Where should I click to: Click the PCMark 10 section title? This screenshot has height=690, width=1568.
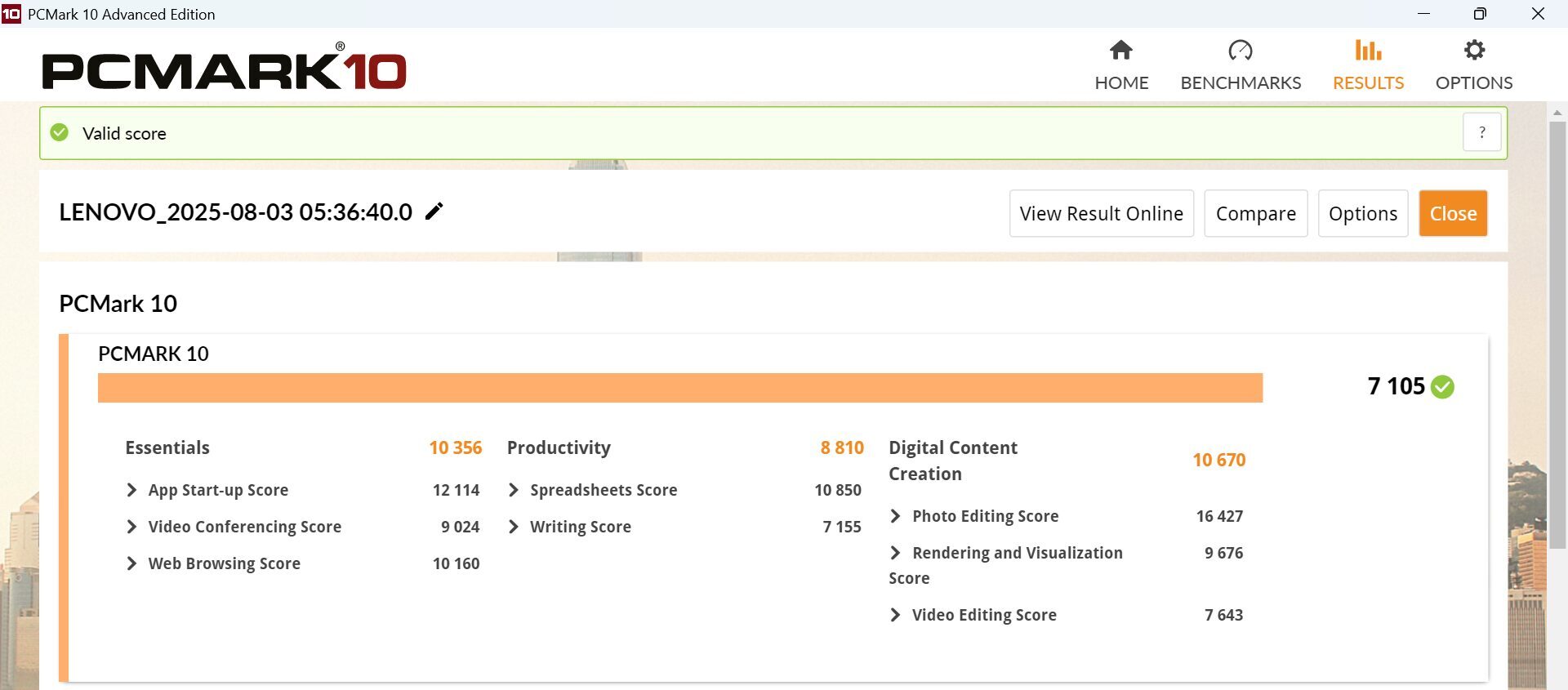118,303
